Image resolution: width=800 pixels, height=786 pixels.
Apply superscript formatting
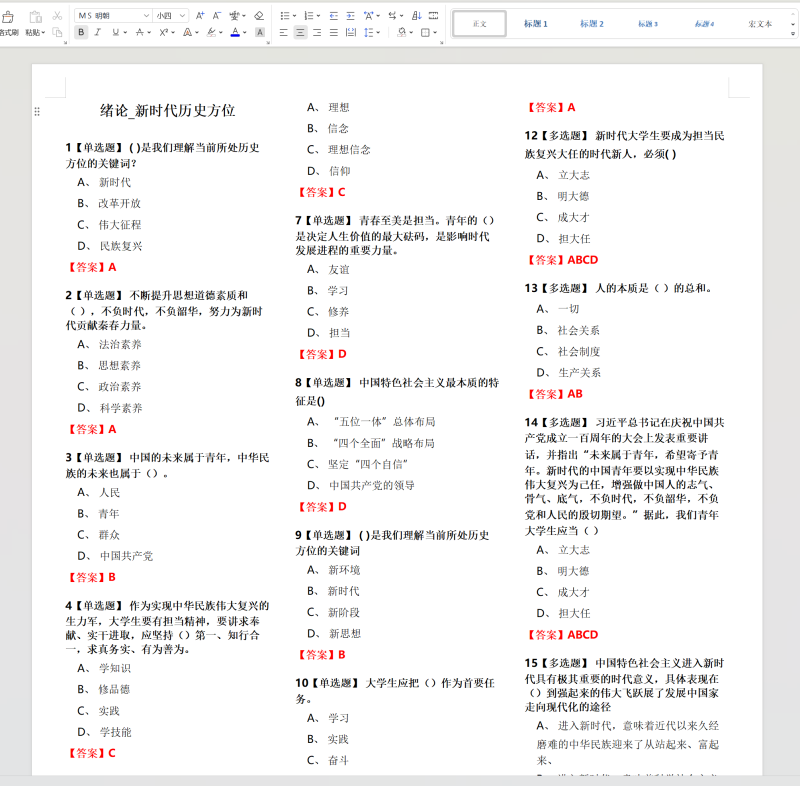click(163, 33)
